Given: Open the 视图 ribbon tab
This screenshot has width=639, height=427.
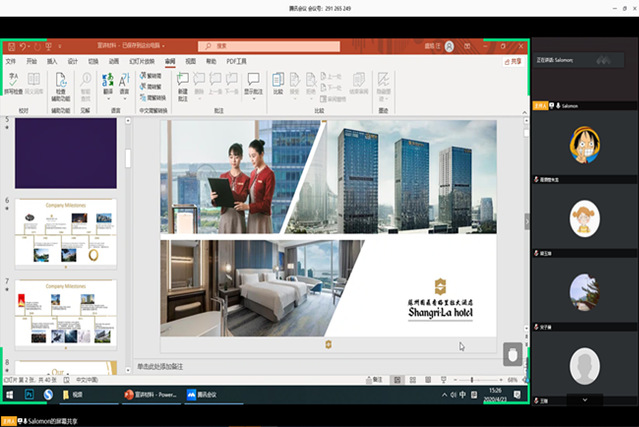Looking at the screenshot, I should pos(190,61).
